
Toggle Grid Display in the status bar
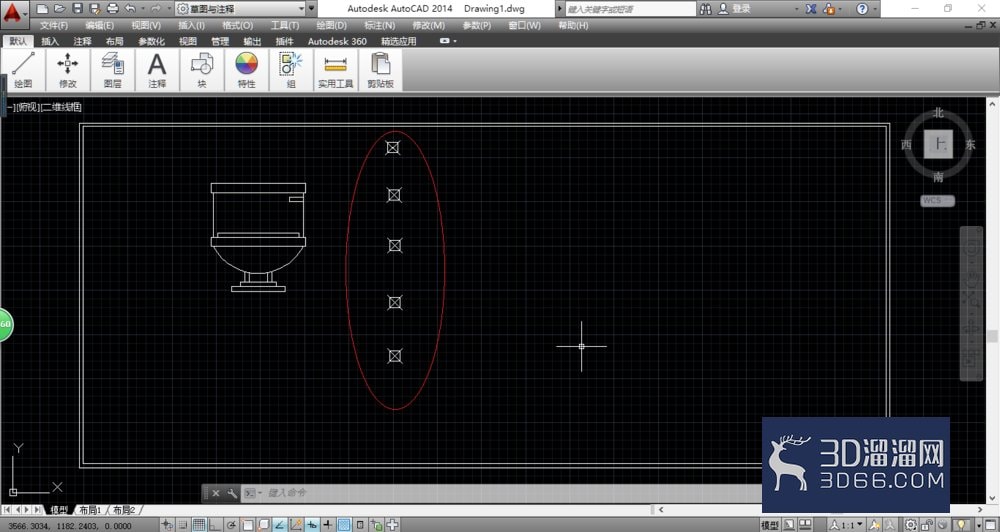point(198,525)
